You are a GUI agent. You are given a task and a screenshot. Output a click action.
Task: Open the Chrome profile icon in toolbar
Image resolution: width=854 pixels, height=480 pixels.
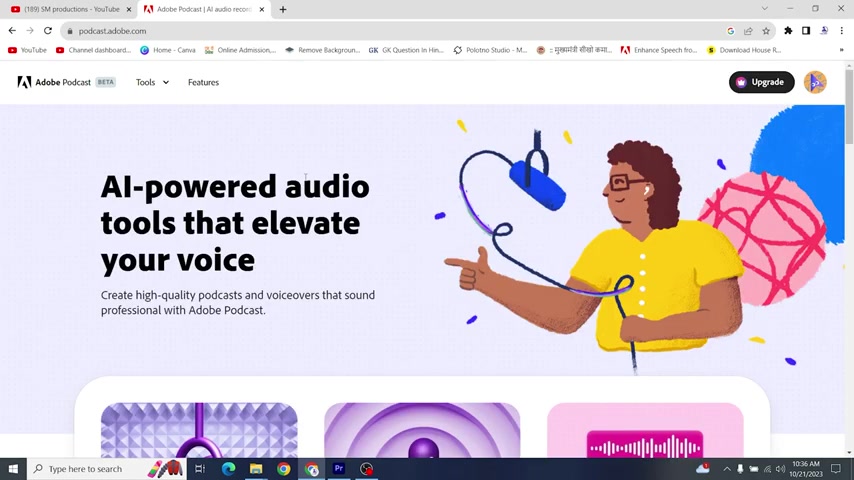click(x=824, y=31)
